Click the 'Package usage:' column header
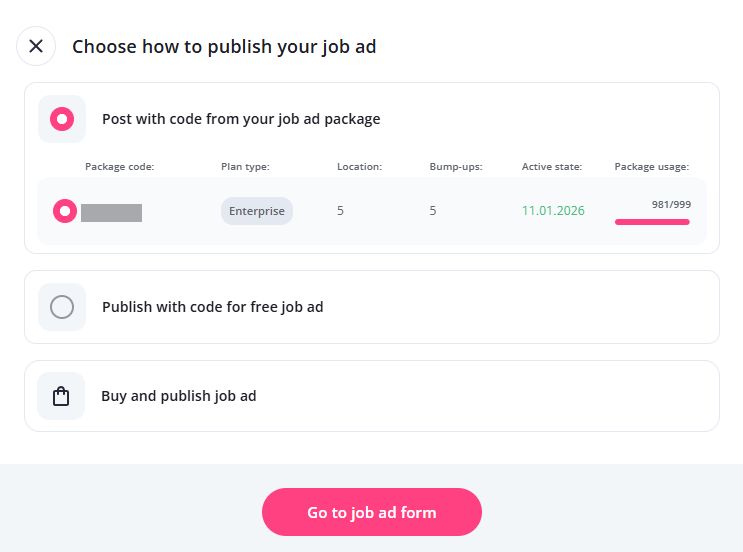The image size is (743, 552). (x=651, y=166)
